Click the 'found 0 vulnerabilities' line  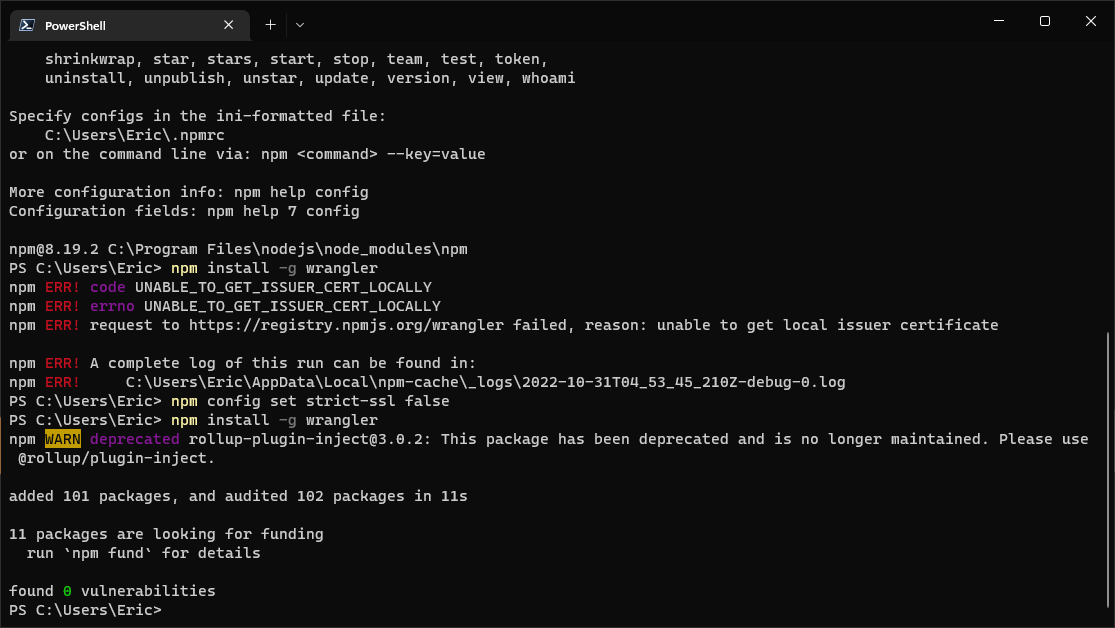[x=112, y=591]
